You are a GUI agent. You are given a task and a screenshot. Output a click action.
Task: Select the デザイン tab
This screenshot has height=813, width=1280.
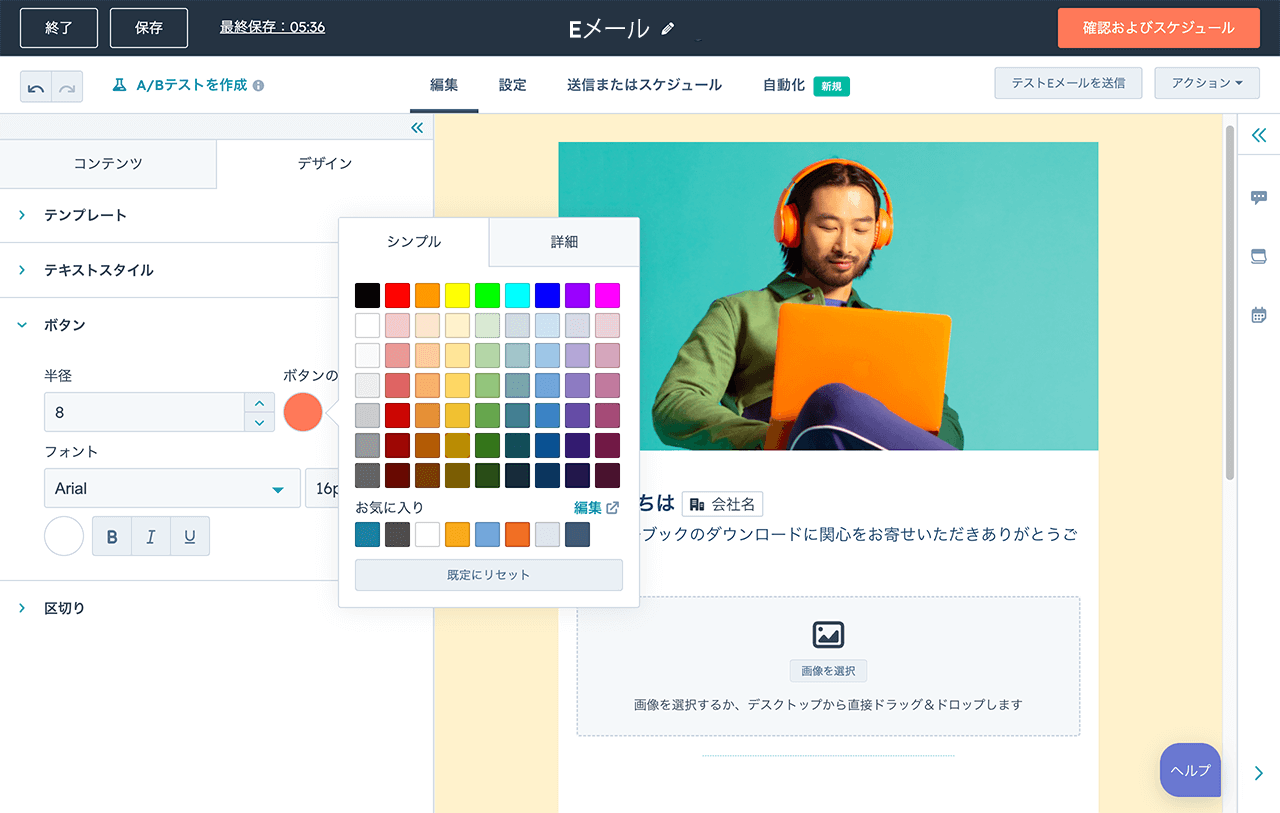[325, 164]
